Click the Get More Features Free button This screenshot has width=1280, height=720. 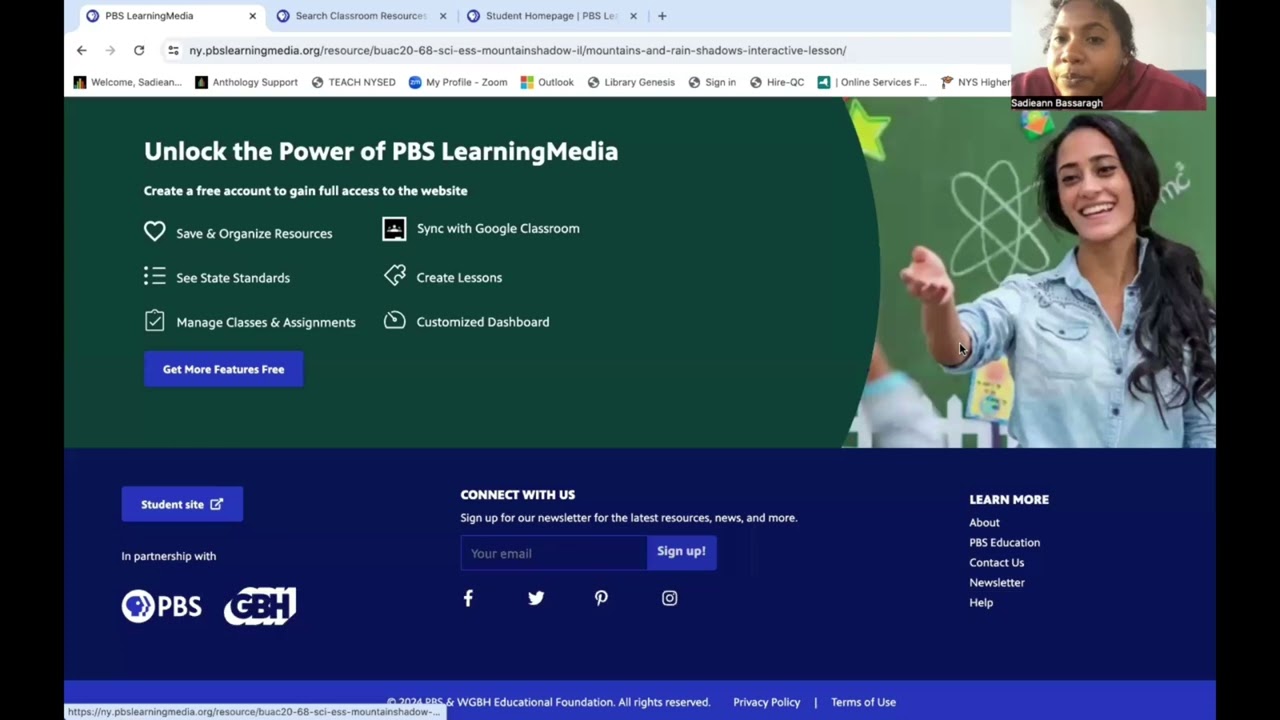(x=223, y=369)
